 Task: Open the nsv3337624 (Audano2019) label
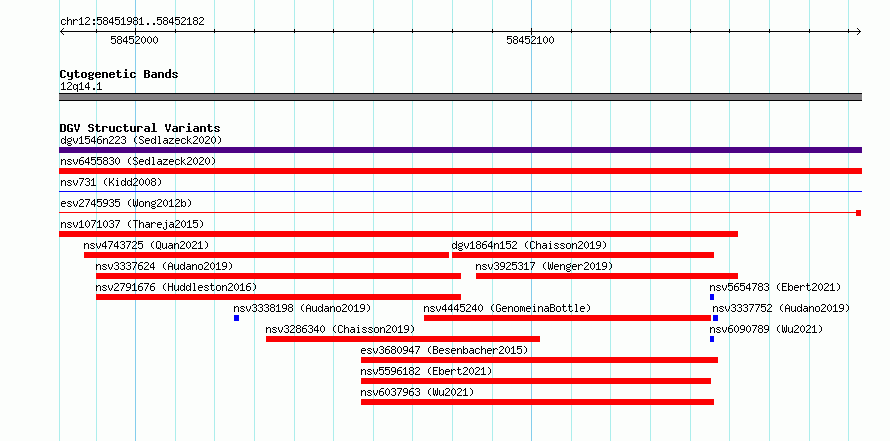pyautogui.click(x=164, y=266)
